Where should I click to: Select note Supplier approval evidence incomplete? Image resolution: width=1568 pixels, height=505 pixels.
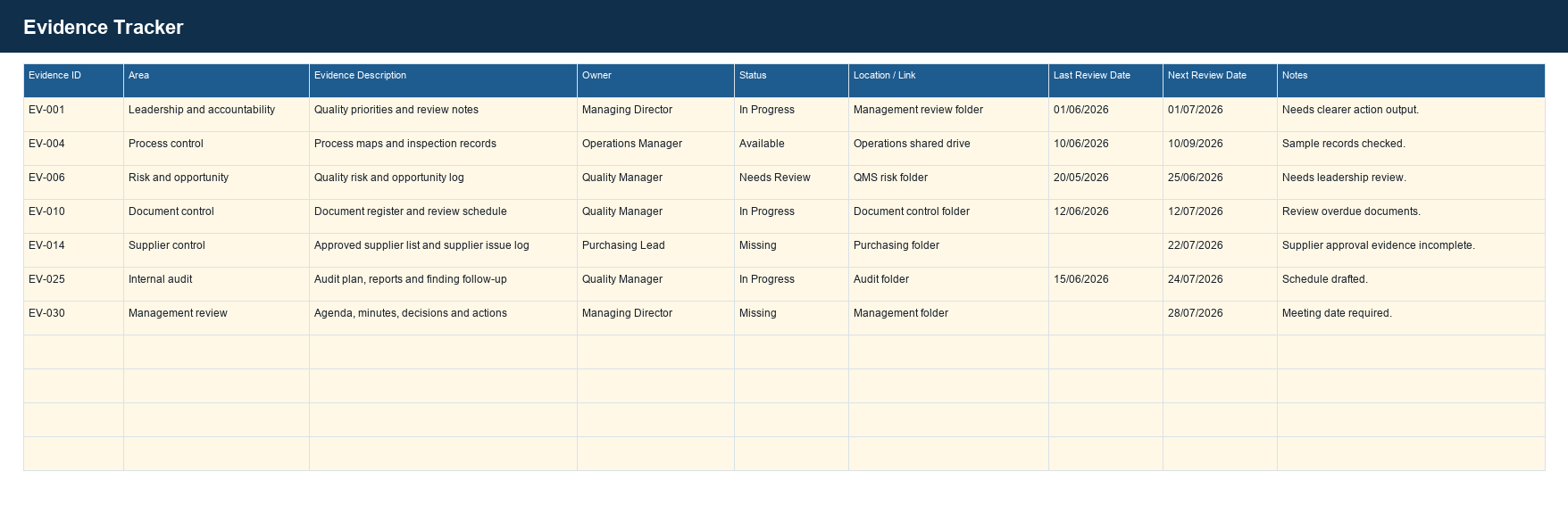click(1411, 250)
